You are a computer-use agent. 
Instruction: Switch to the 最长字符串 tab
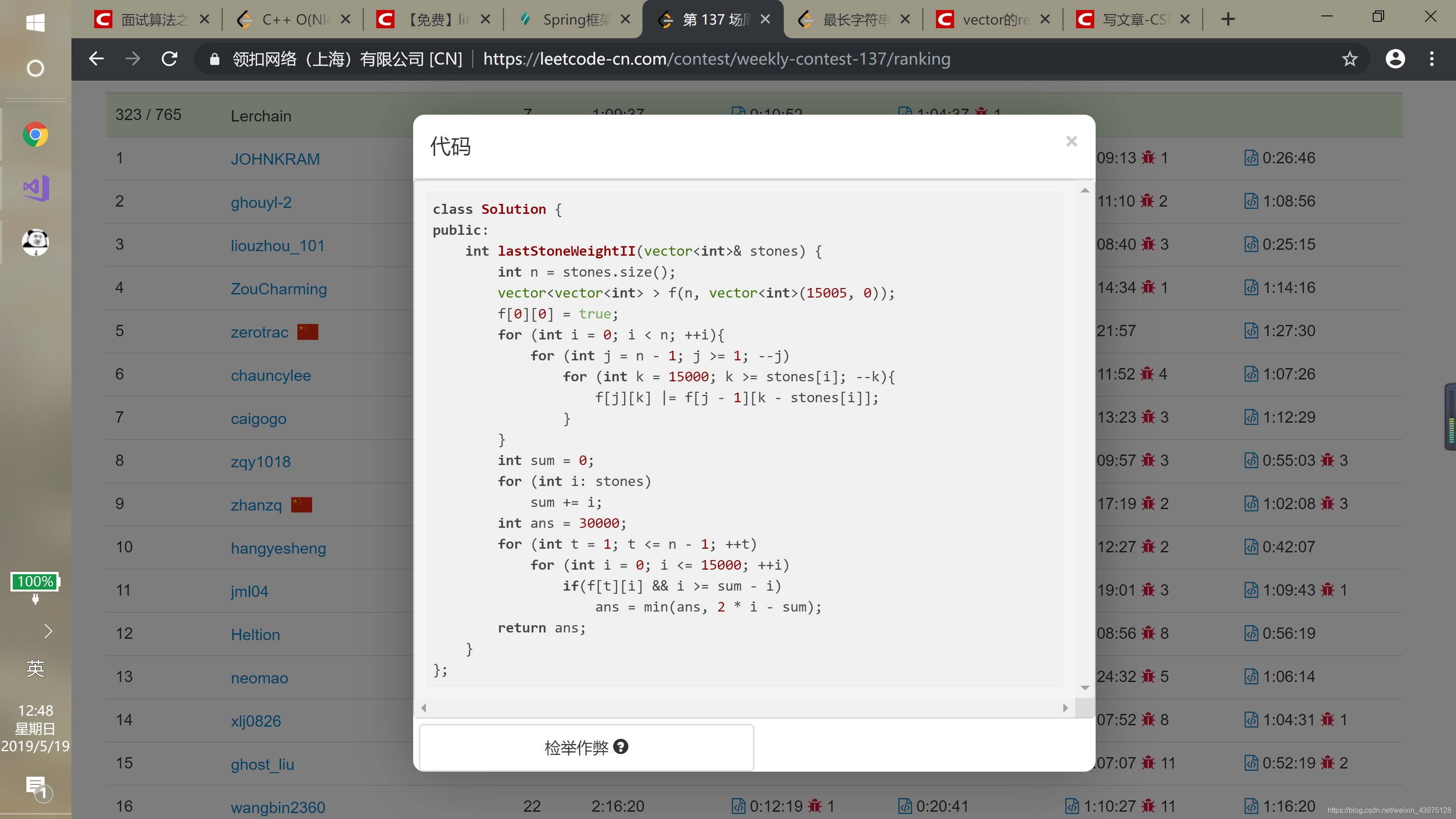853,20
